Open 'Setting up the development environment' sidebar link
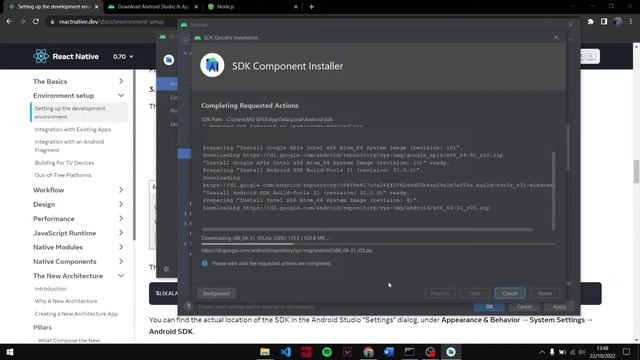The height and width of the screenshot is (360, 640). 79,112
